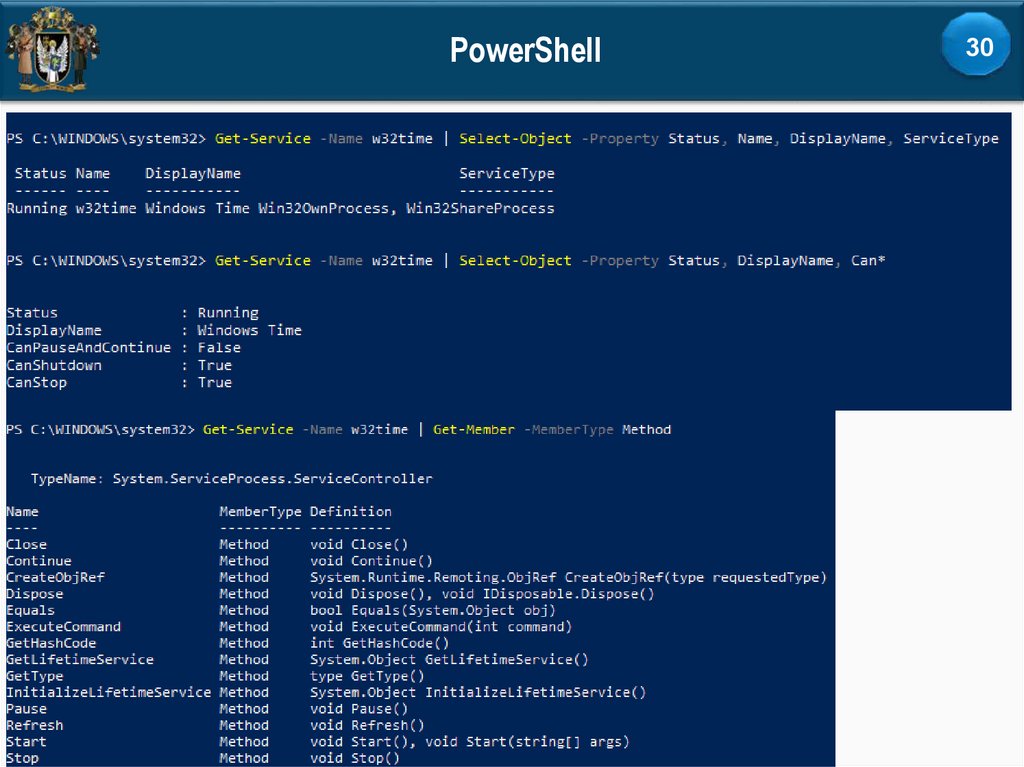The image size is (1024, 767).
Task: Click the Can* wildcard parameter
Action: pyautogui.click(x=868, y=261)
